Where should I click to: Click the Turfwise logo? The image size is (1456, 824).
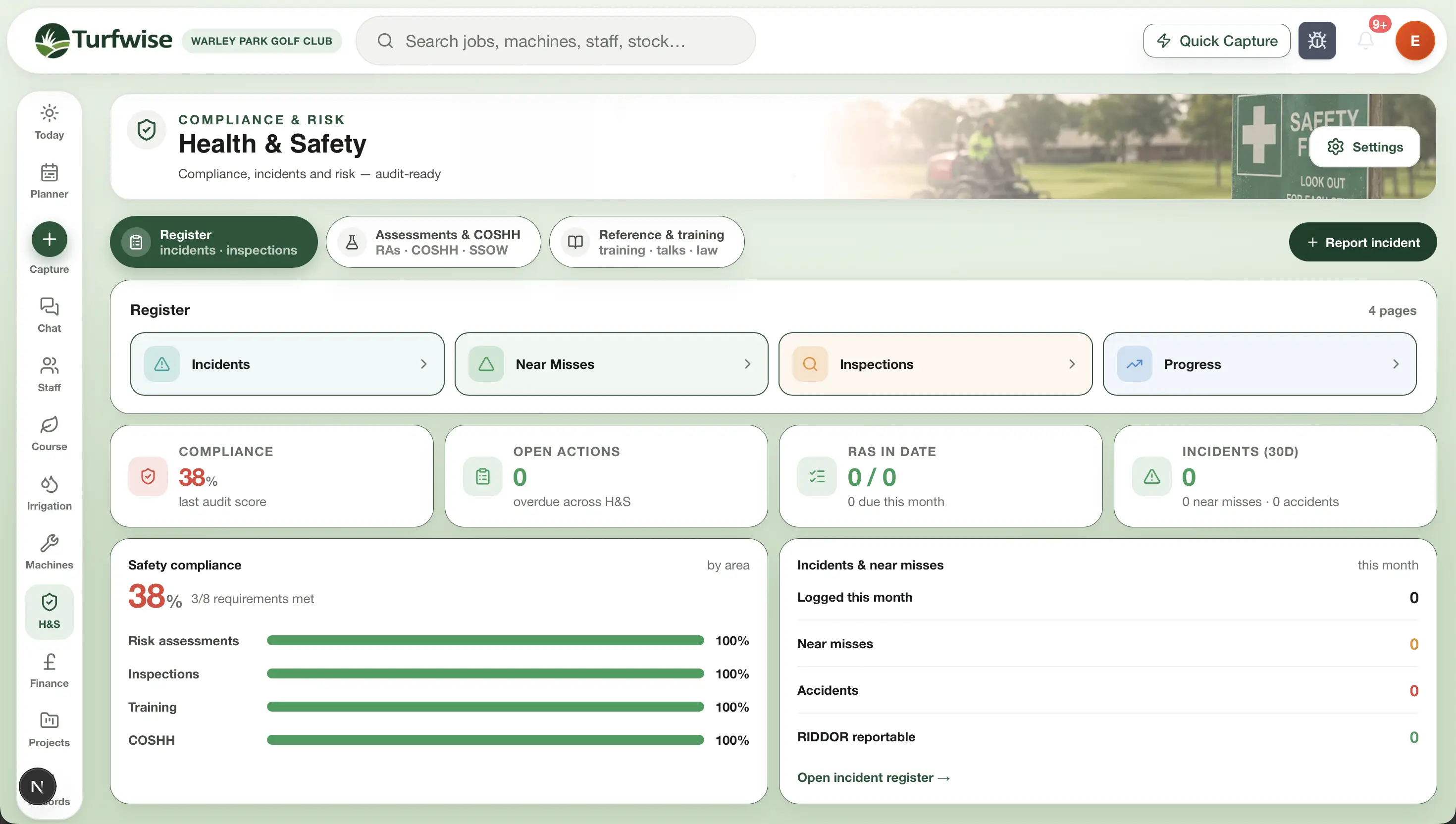point(104,40)
